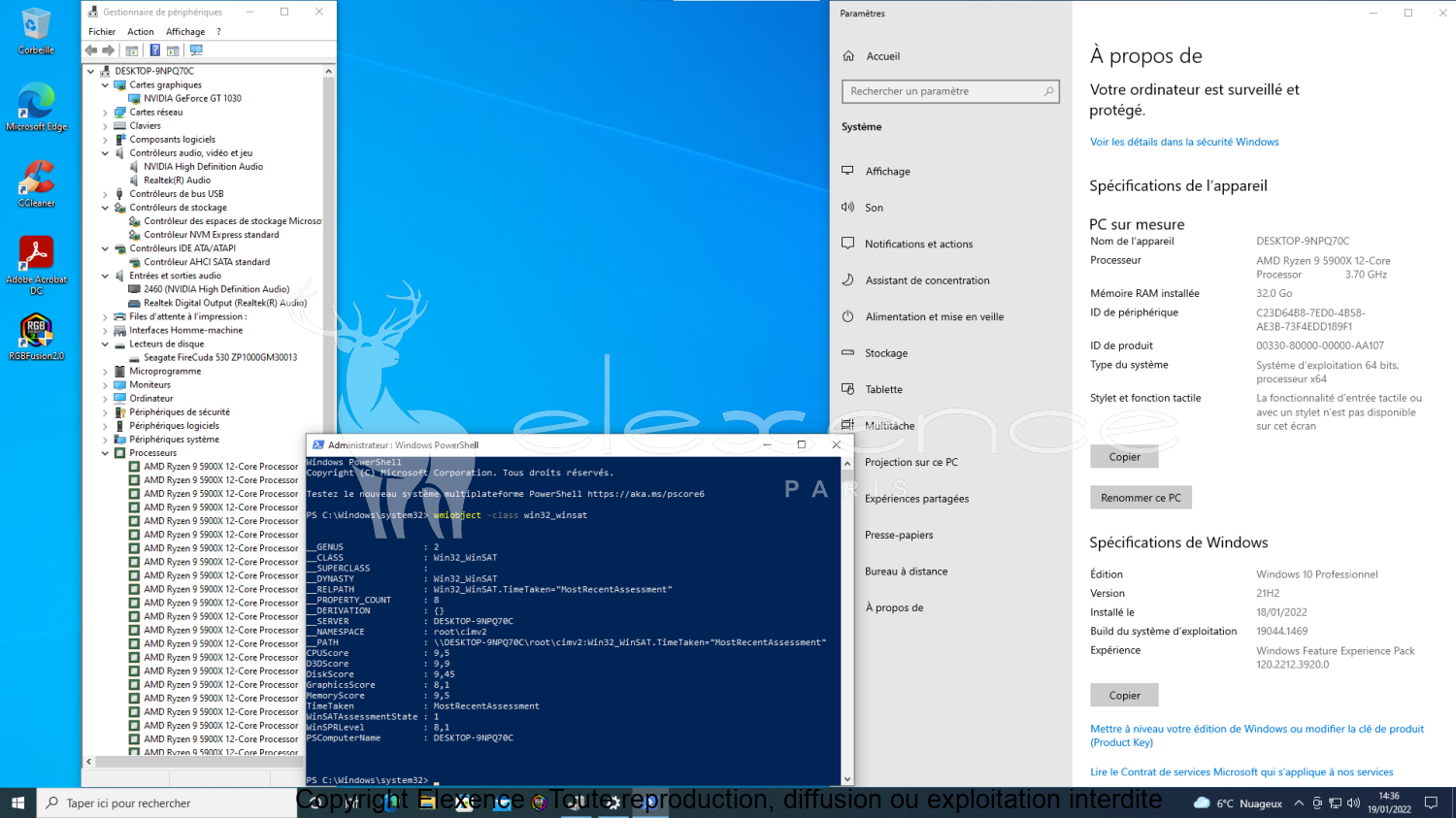1456x818 pixels.
Task: Collapse the Cartes graphiques node
Action: pyautogui.click(x=105, y=85)
